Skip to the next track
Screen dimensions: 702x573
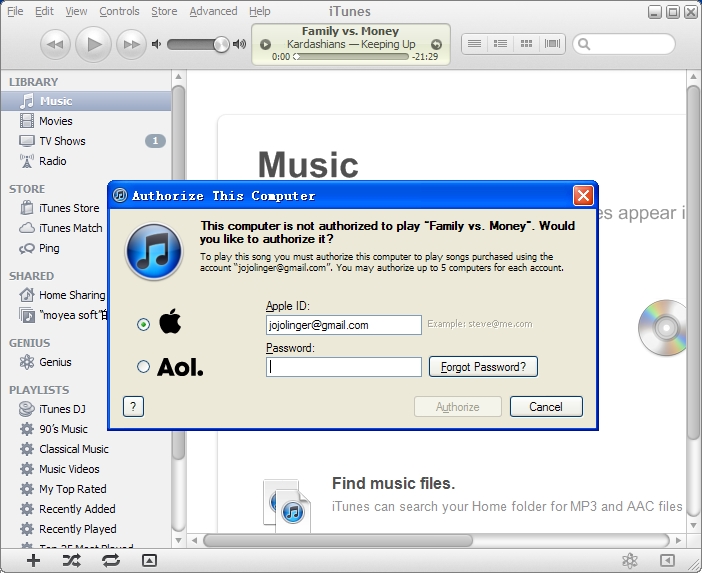[x=131, y=44]
